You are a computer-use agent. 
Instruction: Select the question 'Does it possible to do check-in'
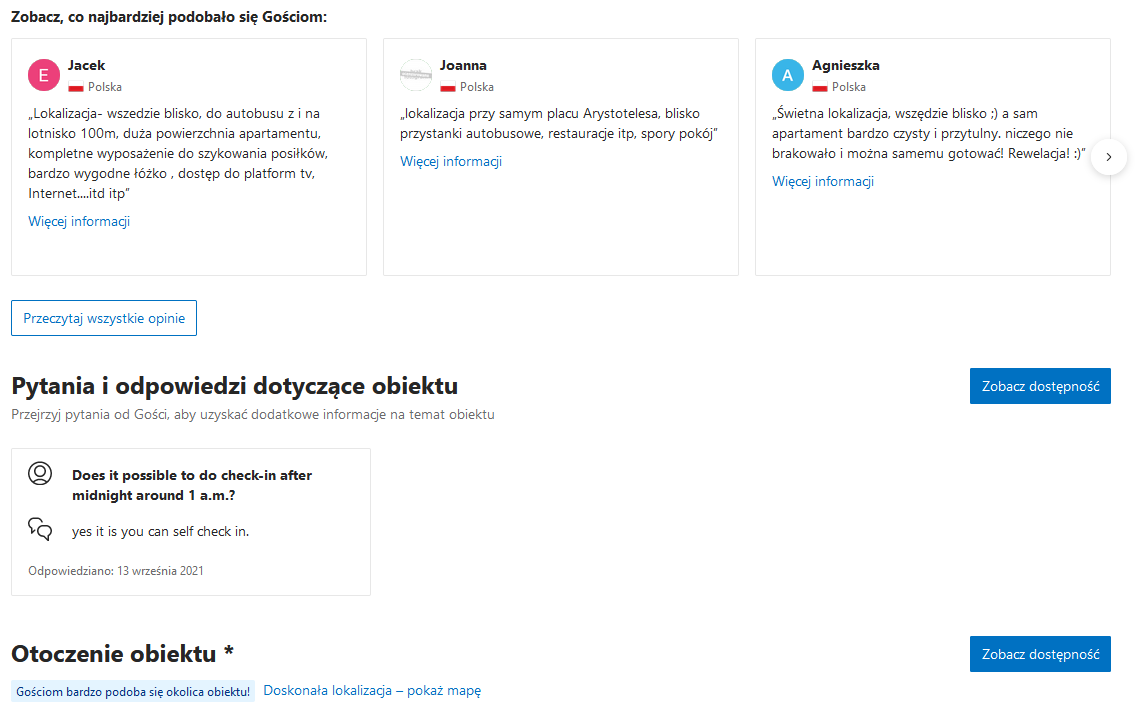tap(192, 485)
